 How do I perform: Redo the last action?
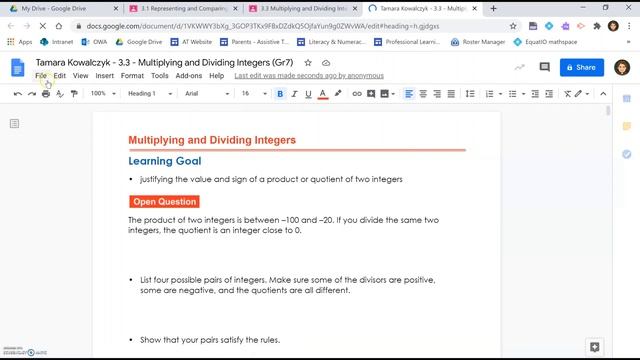[x=32, y=94]
